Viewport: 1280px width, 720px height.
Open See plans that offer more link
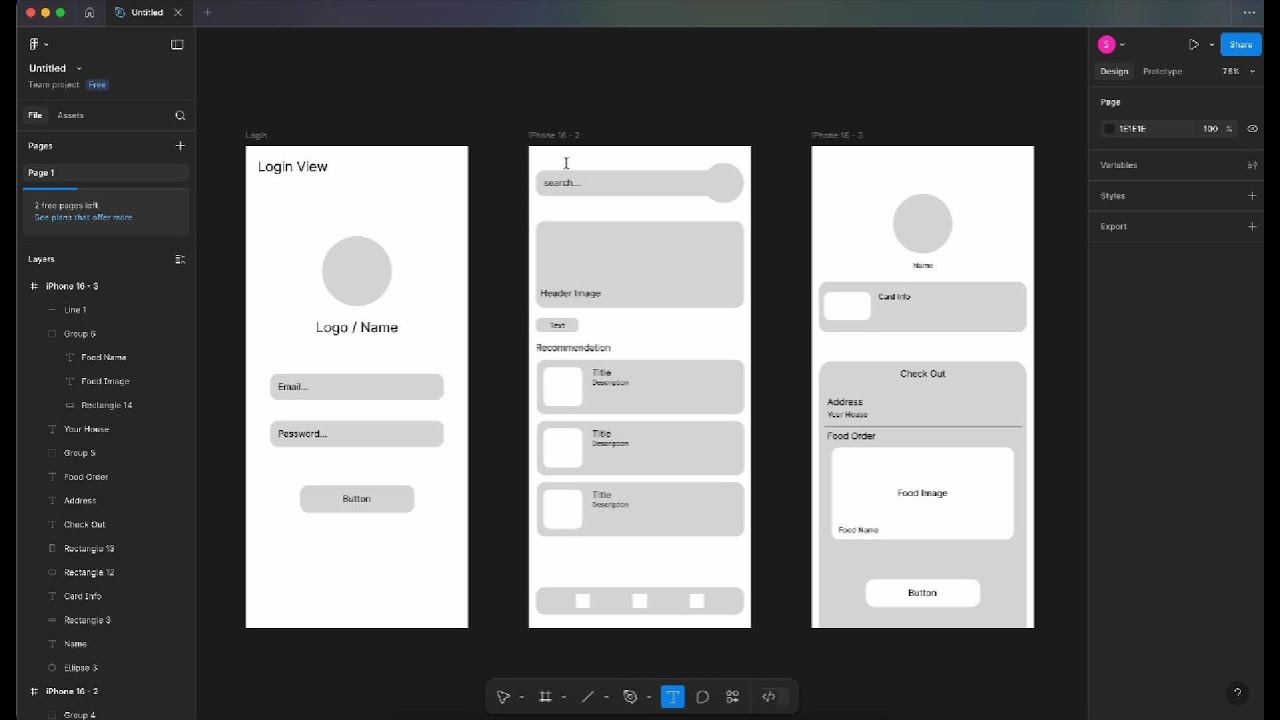[x=83, y=217]
